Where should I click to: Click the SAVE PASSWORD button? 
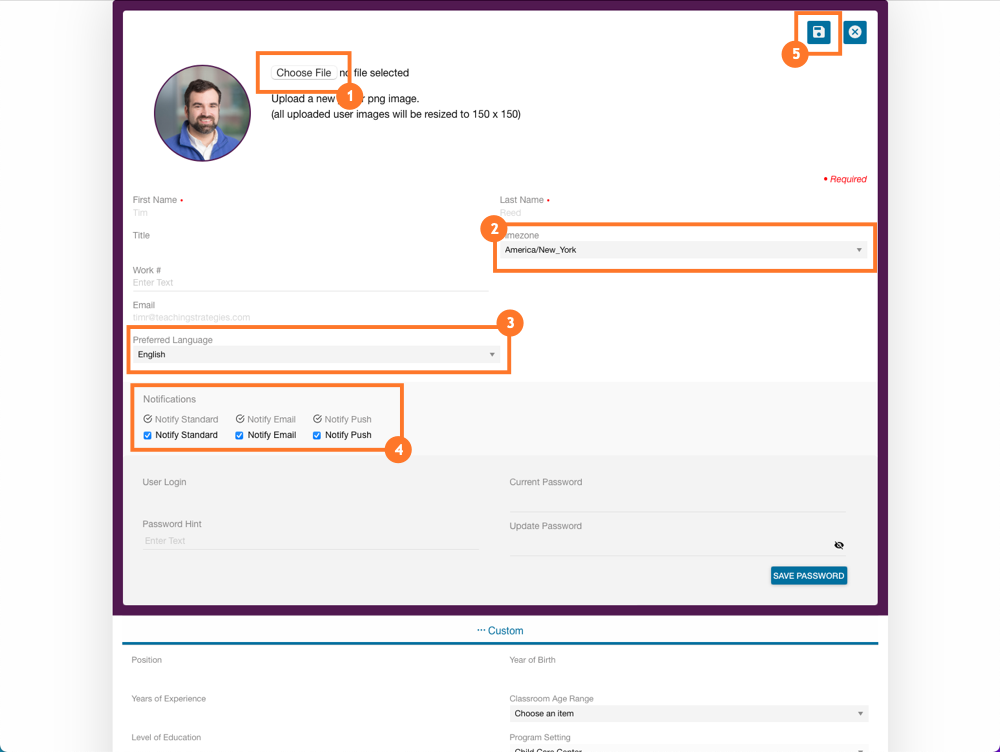[808, 575]
